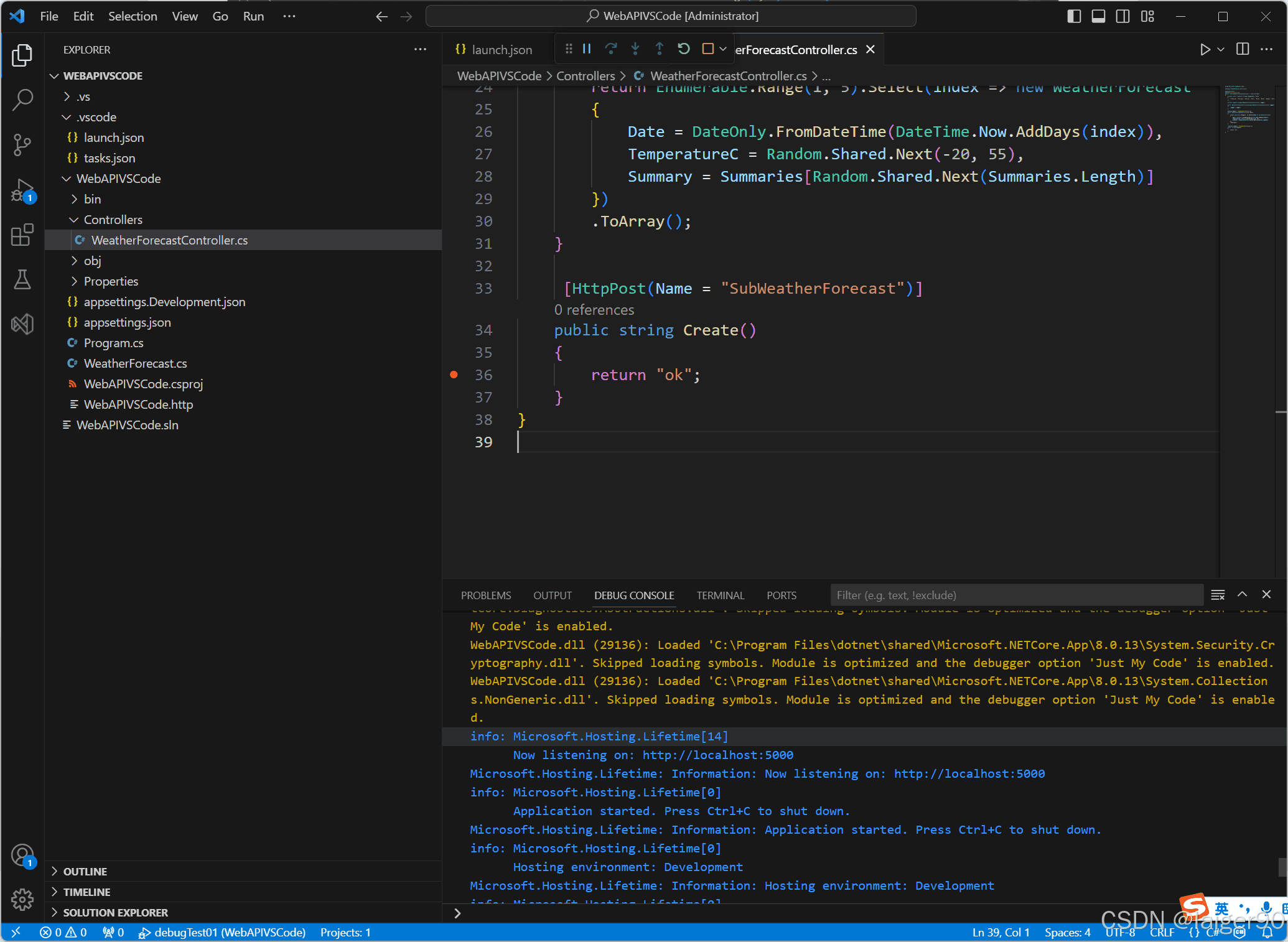Open Program.cs from explorer

(113, 343)
